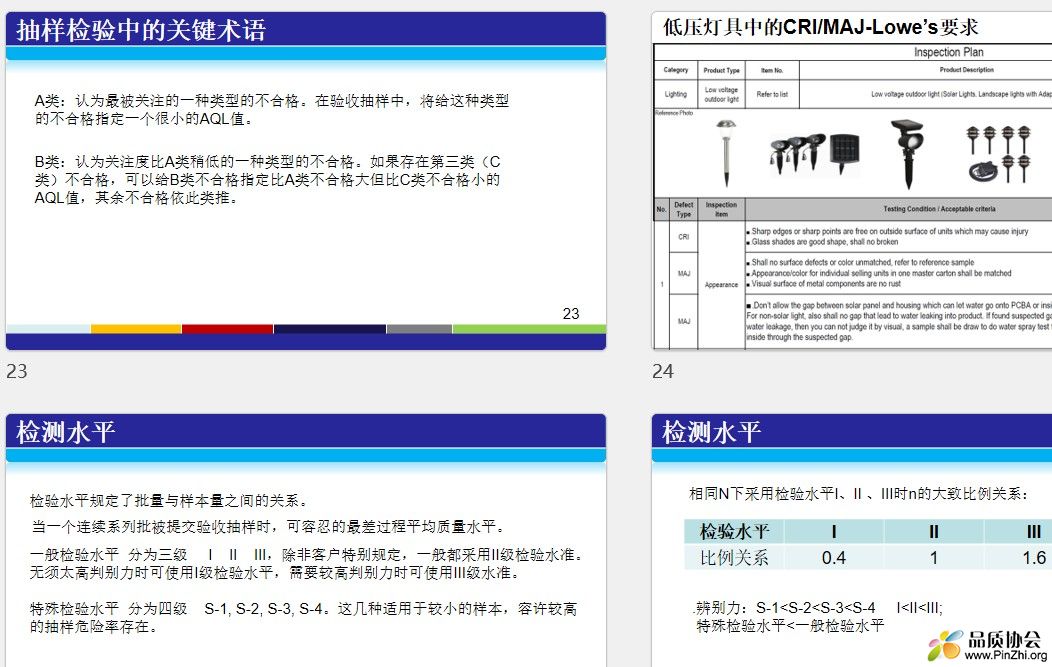Click the title 低压灯具中的CRI/MAJ-Lowe's要求

821,27
